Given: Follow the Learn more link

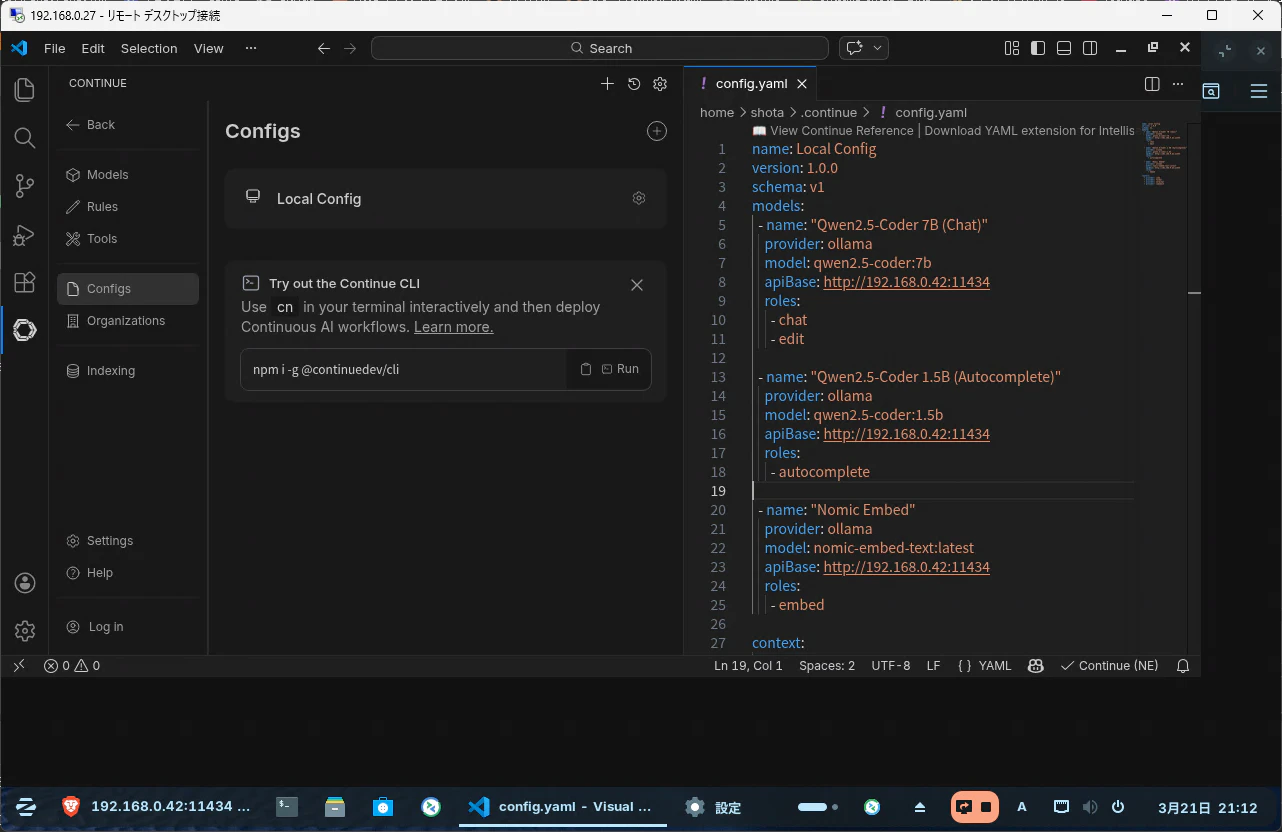Looking at the screenshot, I should [x=453, y=327].
